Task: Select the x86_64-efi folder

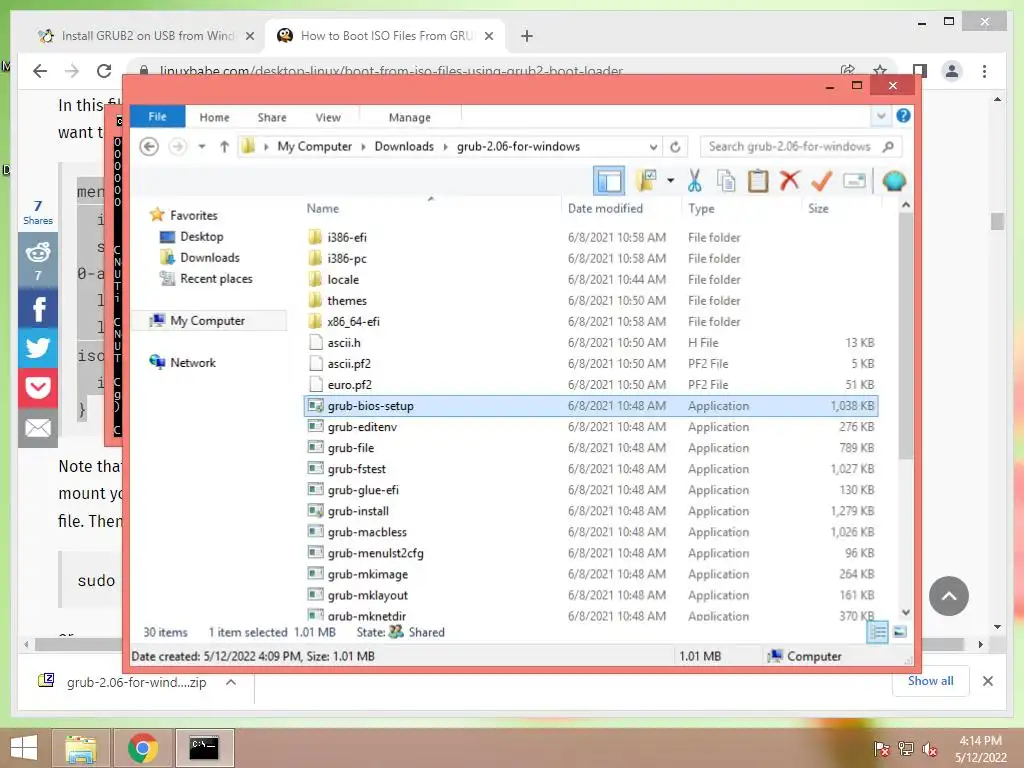Action: (x=353, y=321)
